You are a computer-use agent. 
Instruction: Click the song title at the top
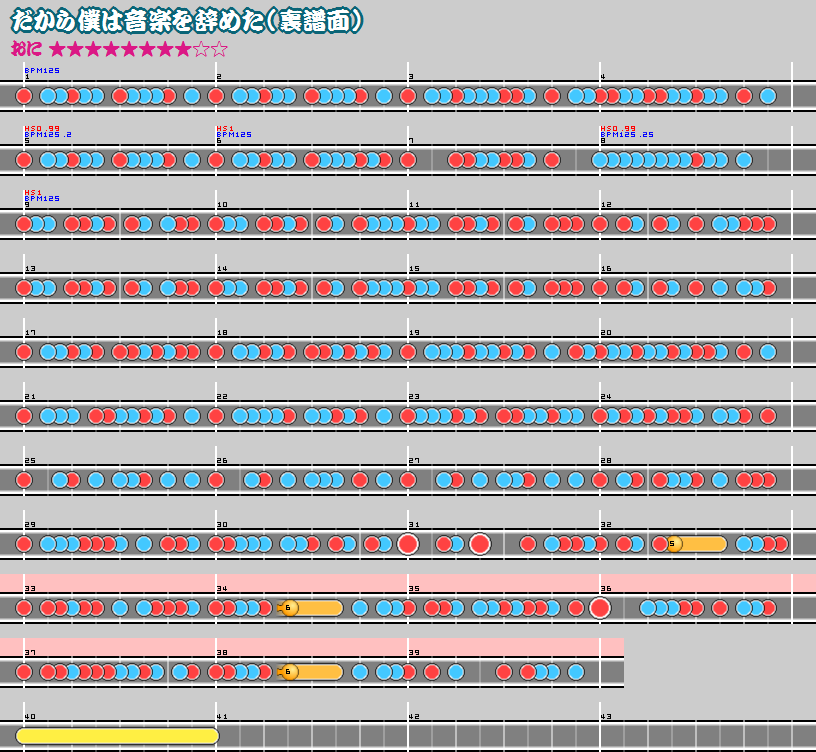click(186, 21)
